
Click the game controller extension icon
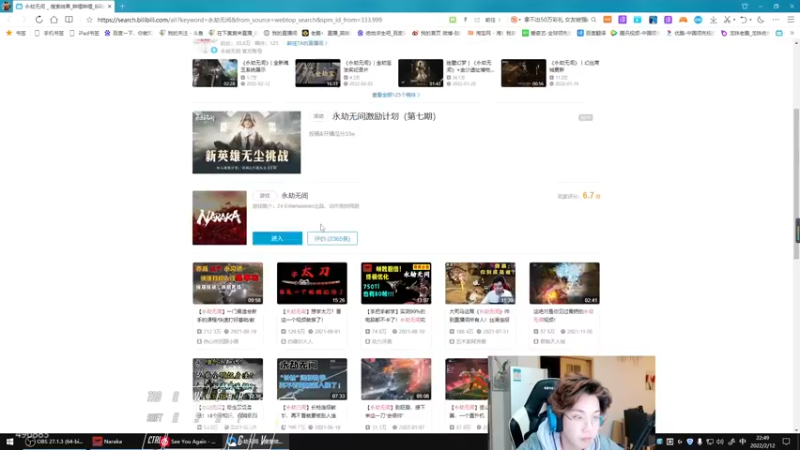(x=683, y=20)
